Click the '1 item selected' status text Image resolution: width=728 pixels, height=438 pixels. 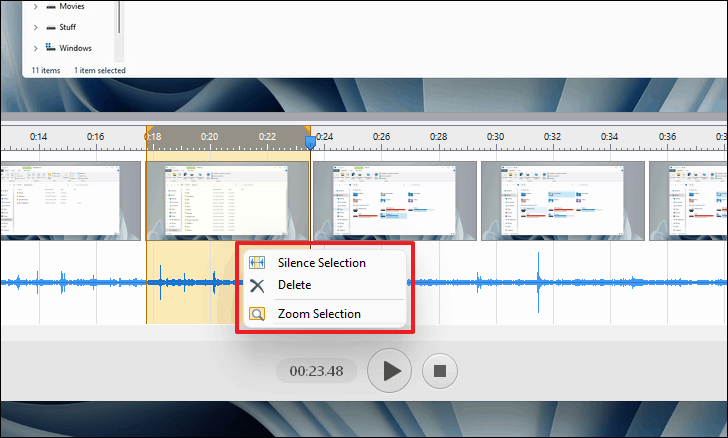pos(100,71)
